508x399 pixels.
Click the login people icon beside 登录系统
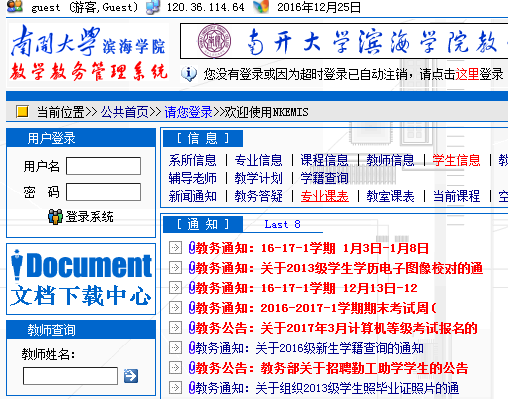click(x=55, y=217)
